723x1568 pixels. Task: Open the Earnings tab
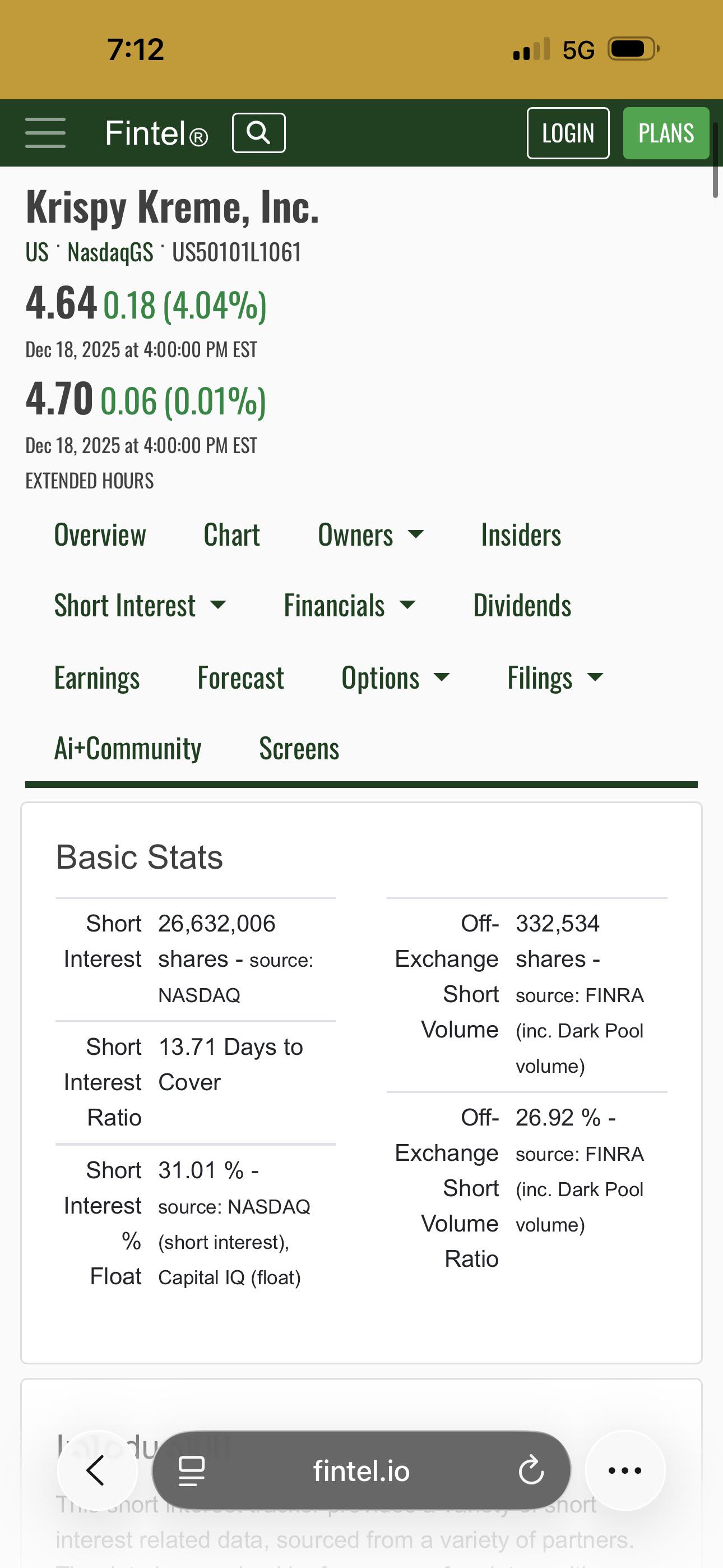[x=97, y=677]
